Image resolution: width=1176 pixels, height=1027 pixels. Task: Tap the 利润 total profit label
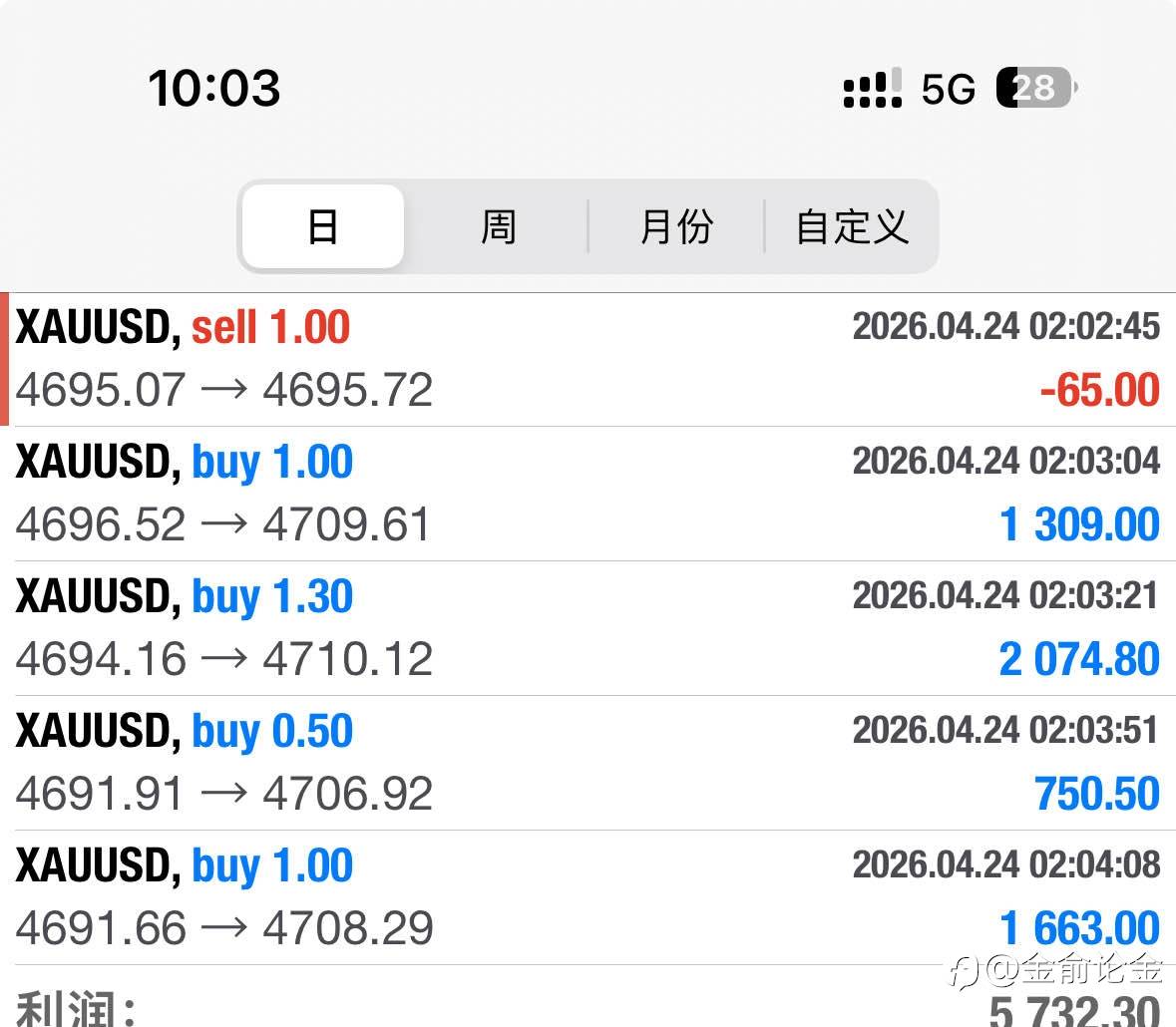(75, 1009)
